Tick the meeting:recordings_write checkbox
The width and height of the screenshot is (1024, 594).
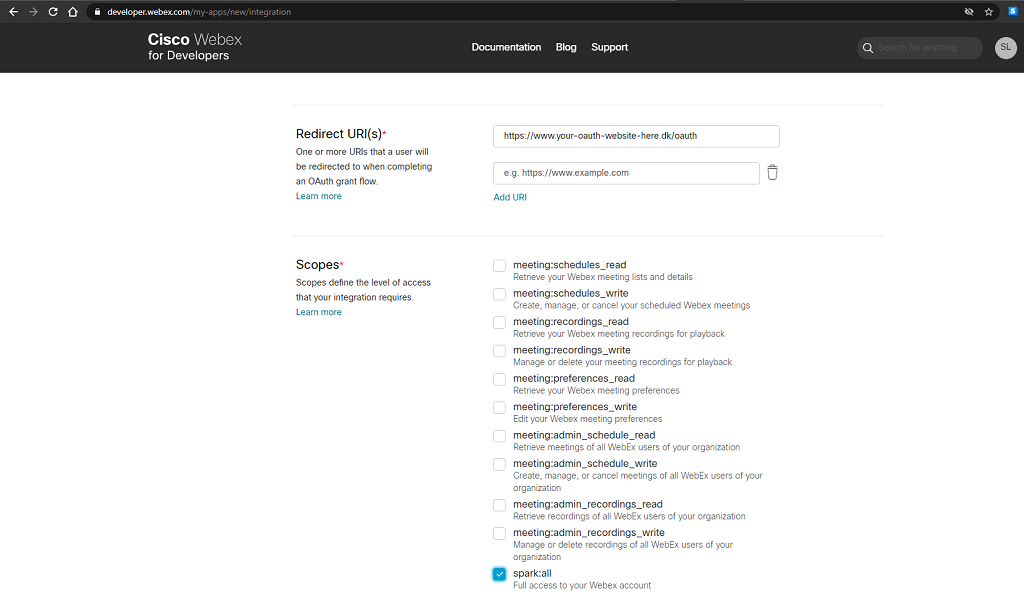500,351
